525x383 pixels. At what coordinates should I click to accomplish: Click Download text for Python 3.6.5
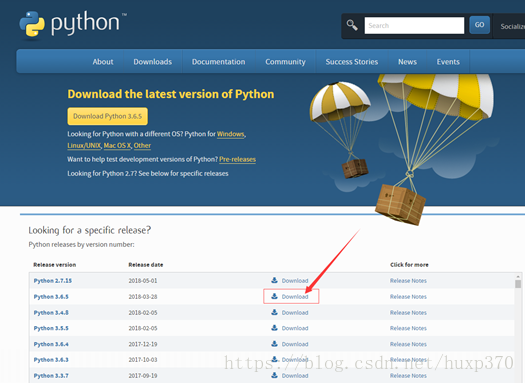click(295, 297)
